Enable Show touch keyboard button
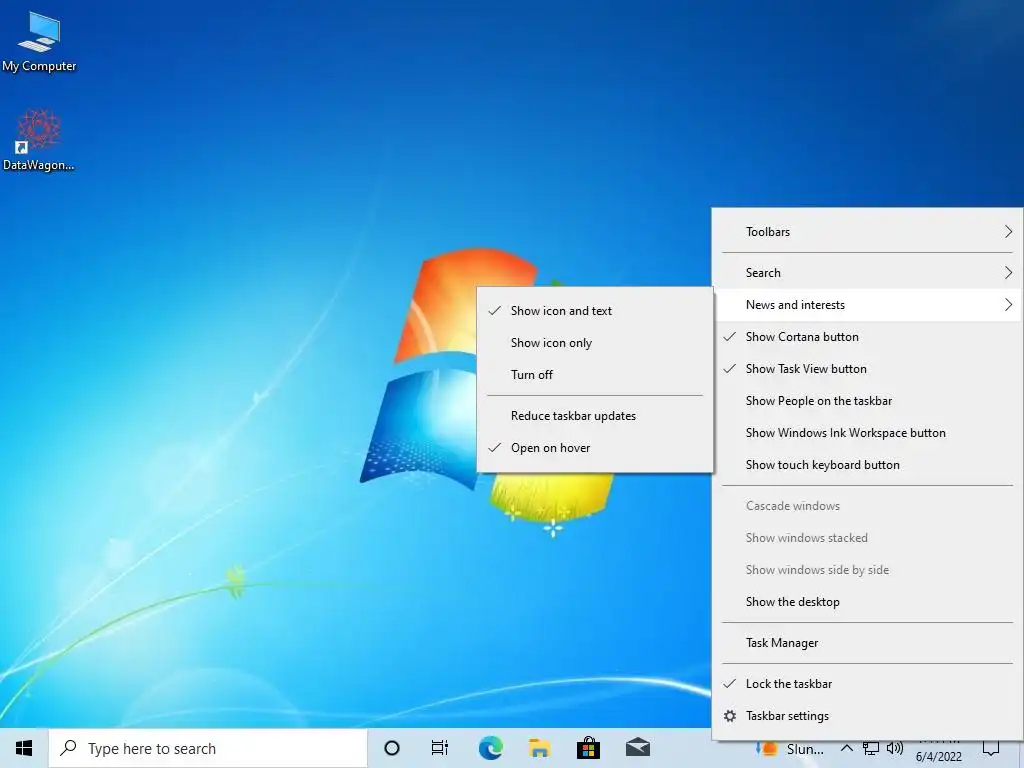This screenshot has width=1024, height=768. [867, 465]
